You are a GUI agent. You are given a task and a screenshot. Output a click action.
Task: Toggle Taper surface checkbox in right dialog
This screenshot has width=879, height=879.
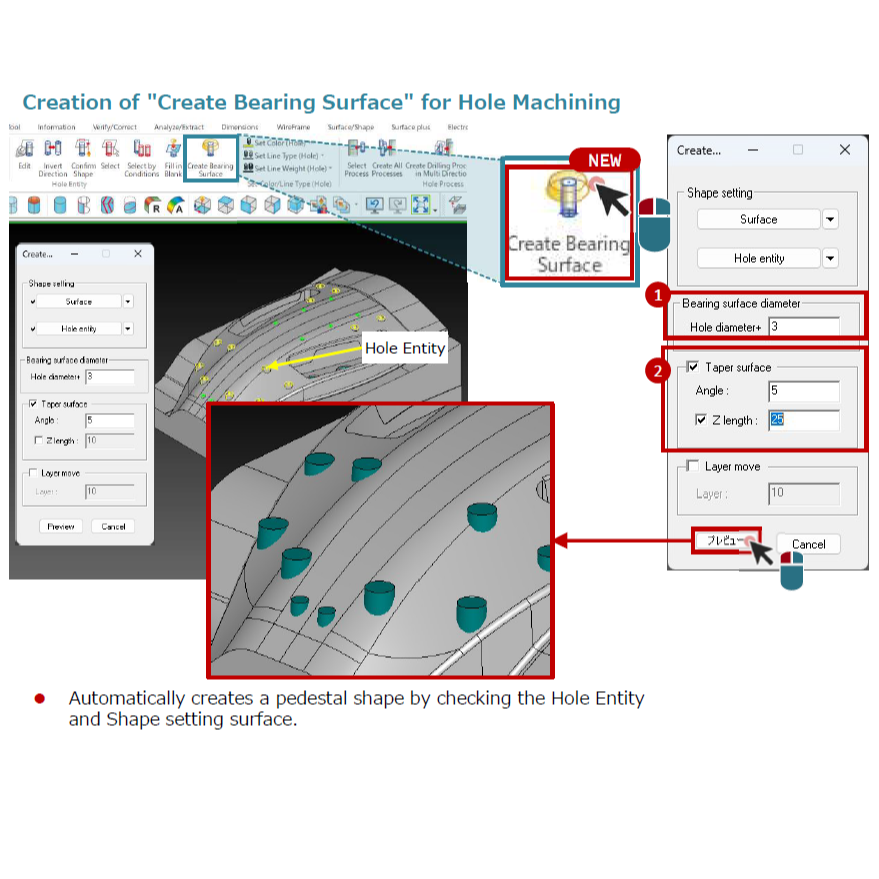pyautogui.click(x=693, y=367)
